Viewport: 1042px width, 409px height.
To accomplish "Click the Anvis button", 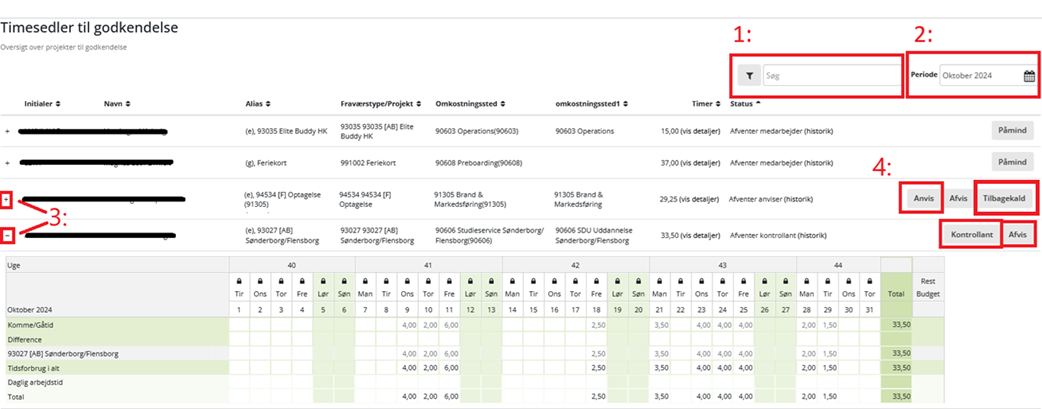I will [922, 198].
